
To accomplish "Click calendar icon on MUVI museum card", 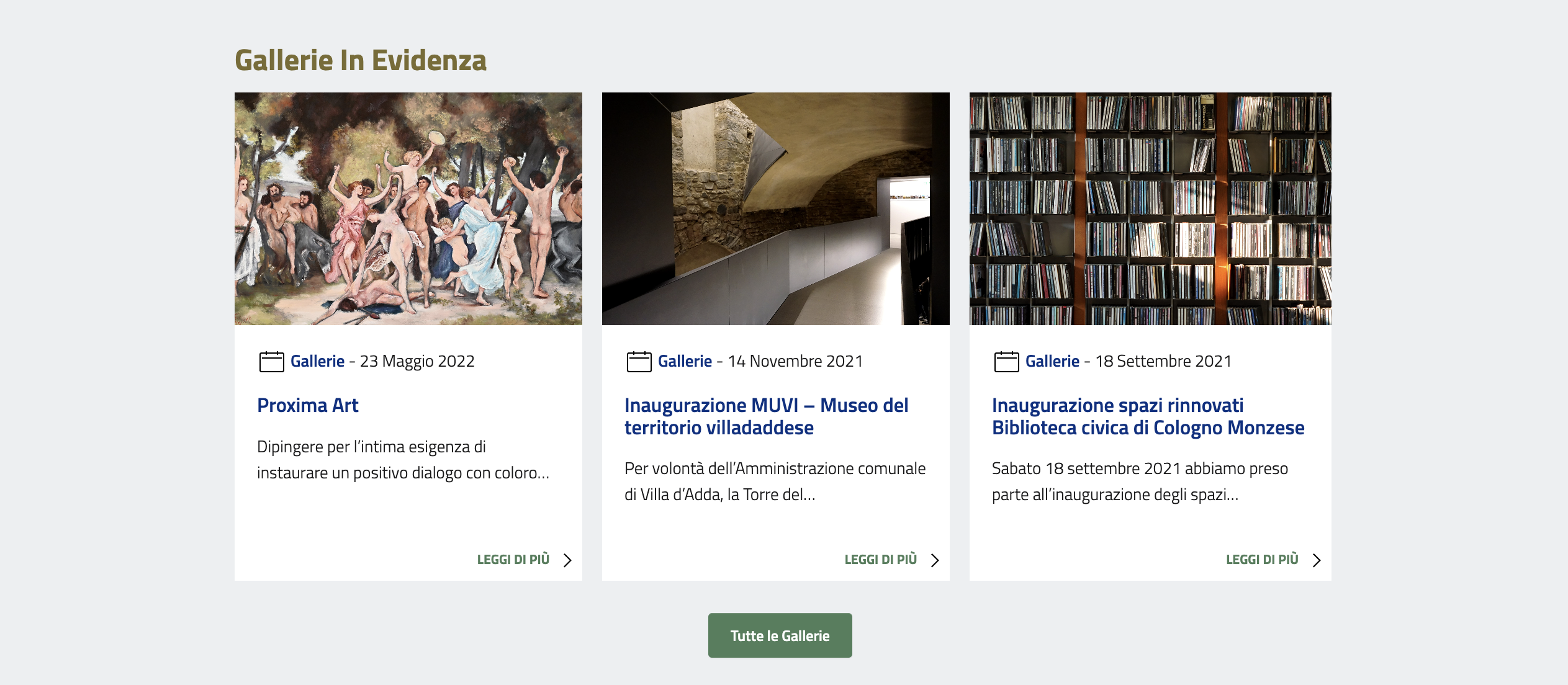I will 639,362.
